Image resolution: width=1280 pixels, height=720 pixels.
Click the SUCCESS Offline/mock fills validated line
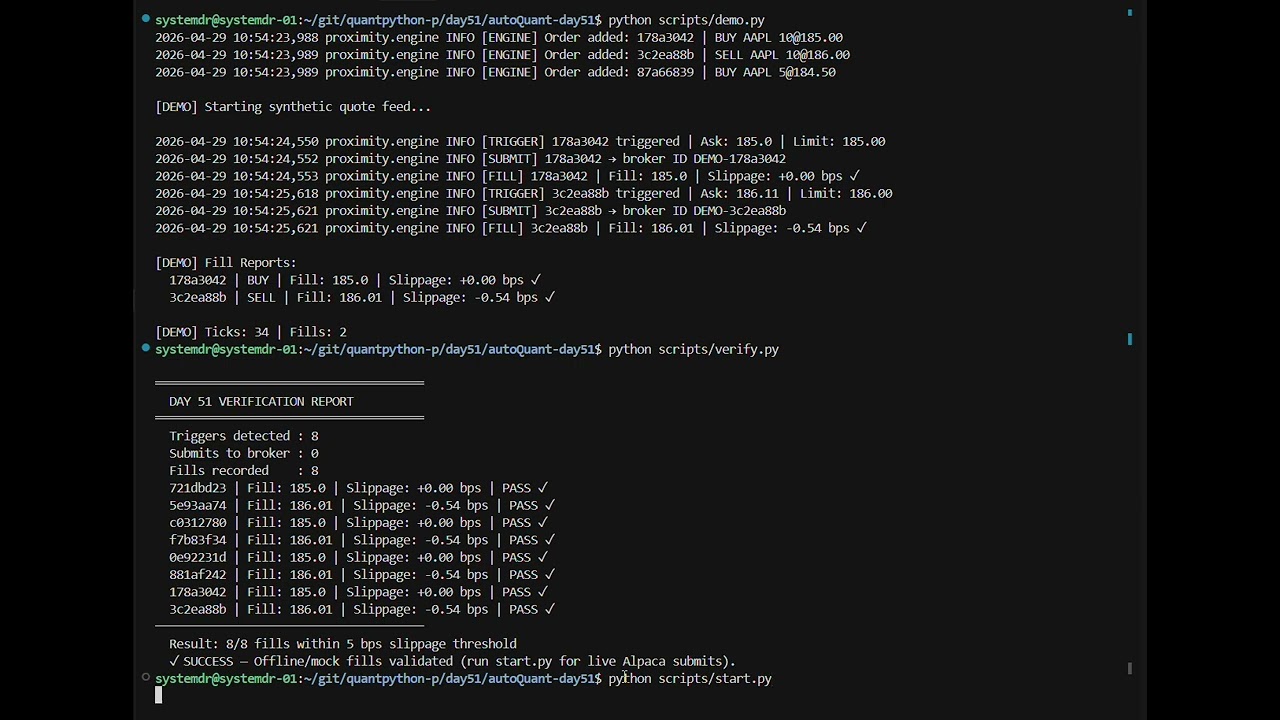452,661
